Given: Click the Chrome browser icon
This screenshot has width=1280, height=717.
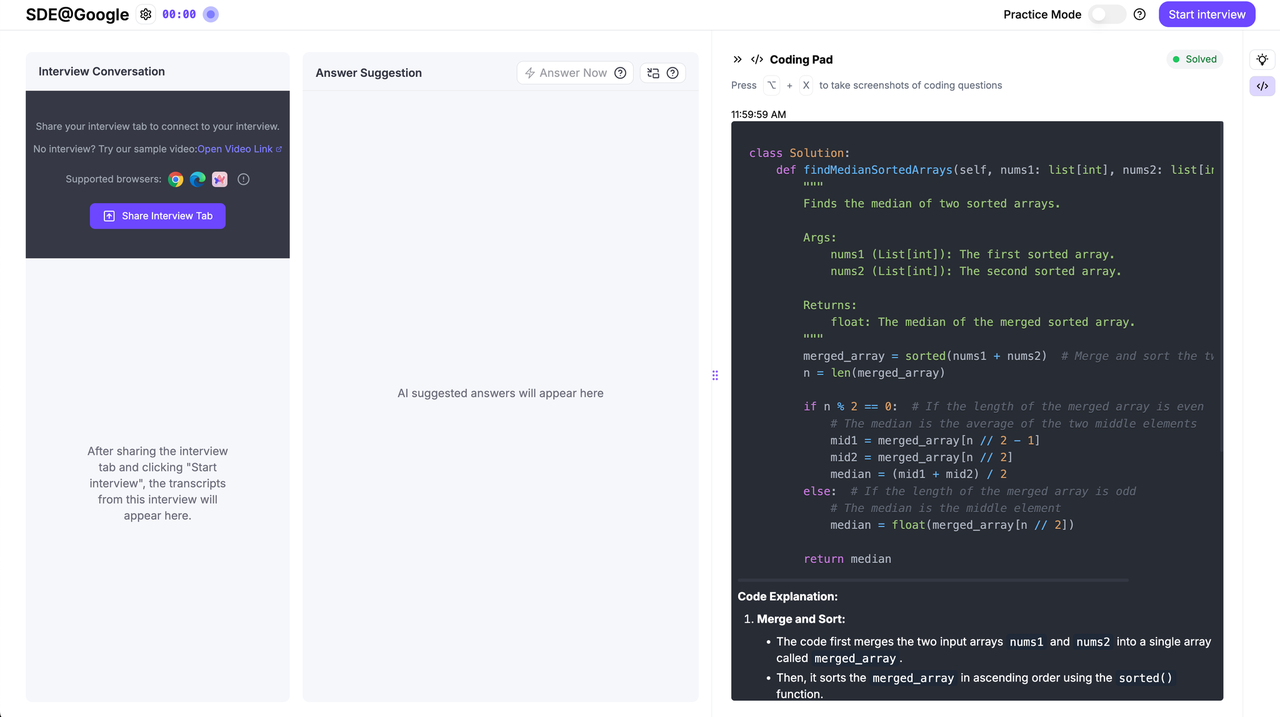Looking at the screenshot, I should (x=176, y=180).
